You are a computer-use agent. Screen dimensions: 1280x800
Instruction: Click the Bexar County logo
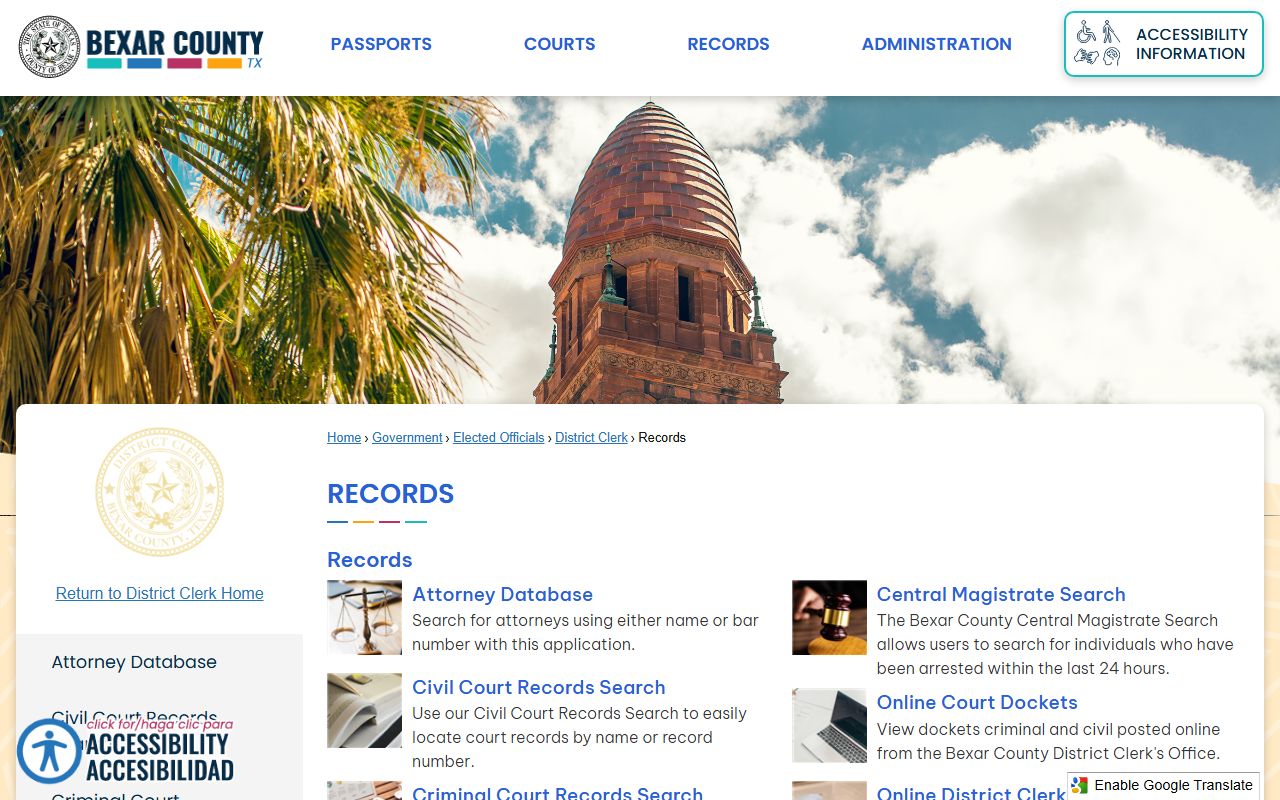141,47
